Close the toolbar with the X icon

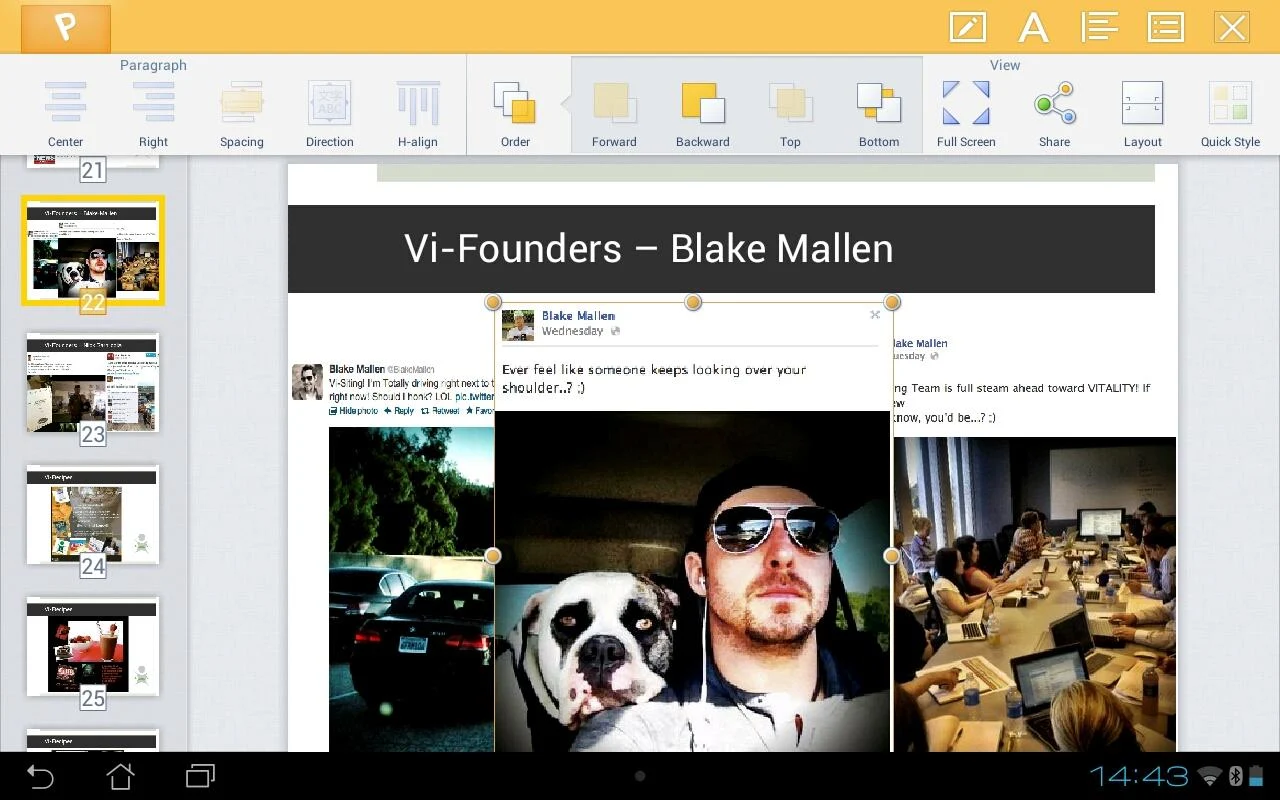[x=1232, y=27]
